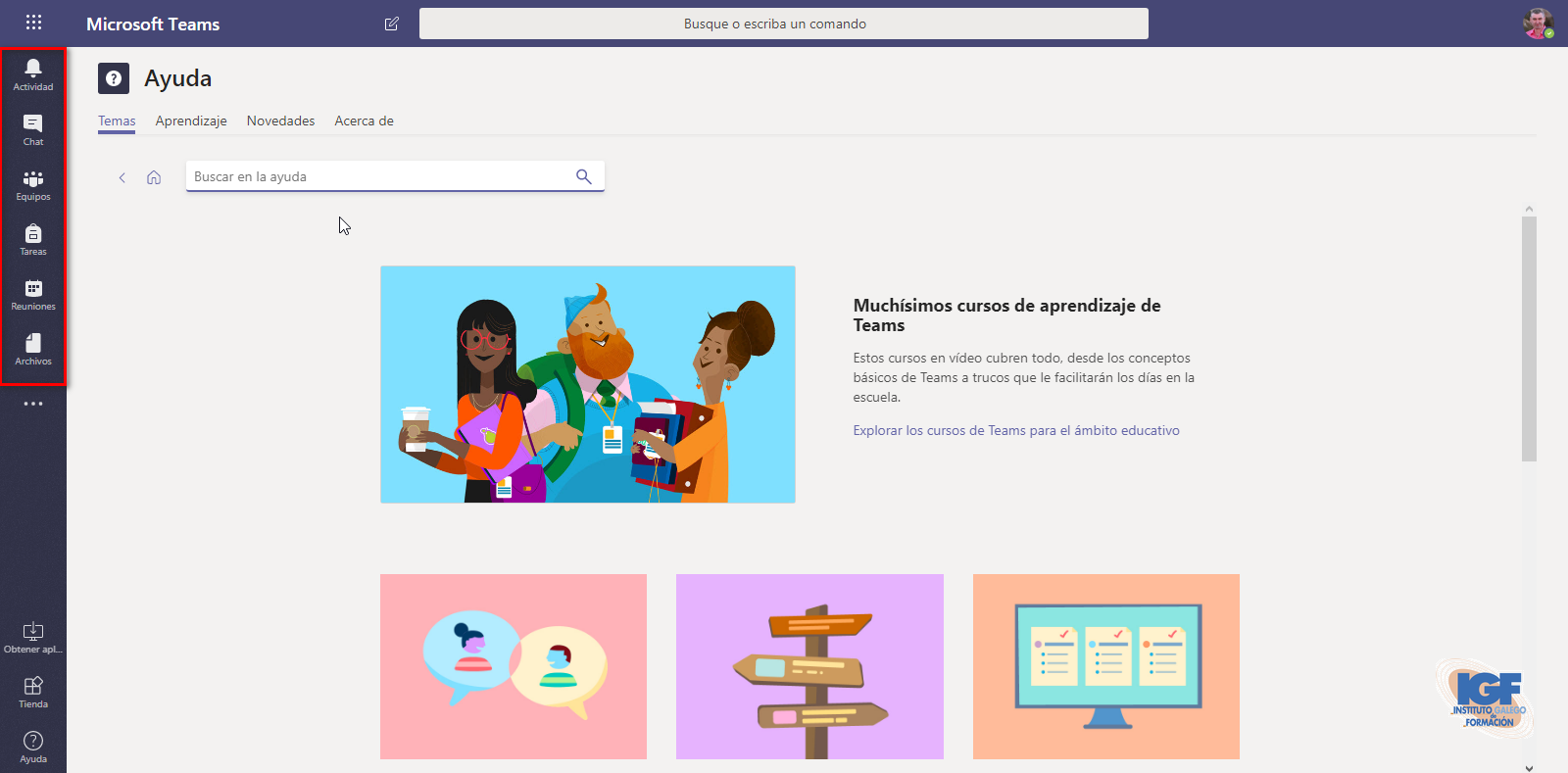Viewport: 1568px width, 773px height.
Task: Open Tareas from the left rail
Action: click(x=33, y=238)
